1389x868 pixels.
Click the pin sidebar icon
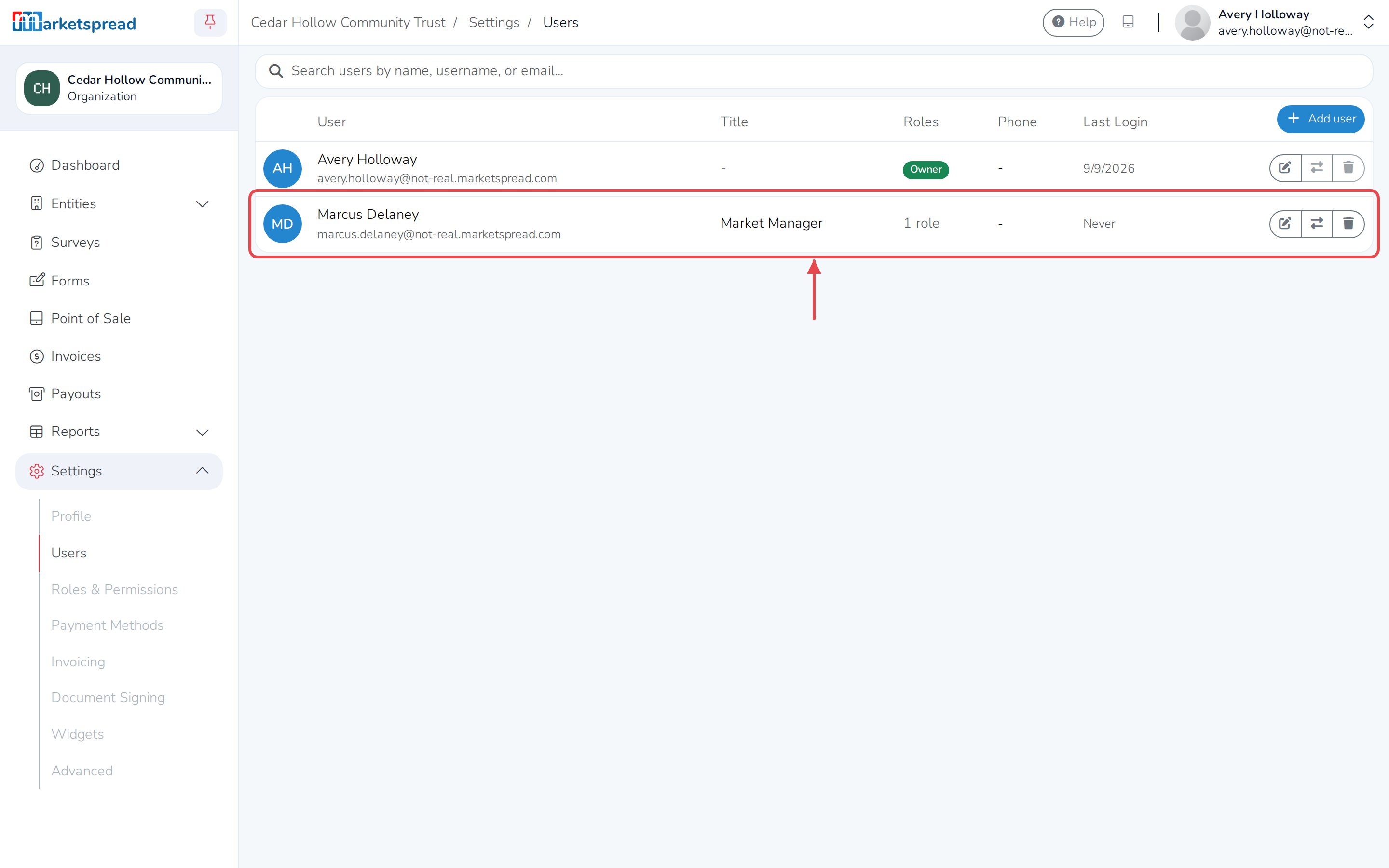tap(210, 22)
